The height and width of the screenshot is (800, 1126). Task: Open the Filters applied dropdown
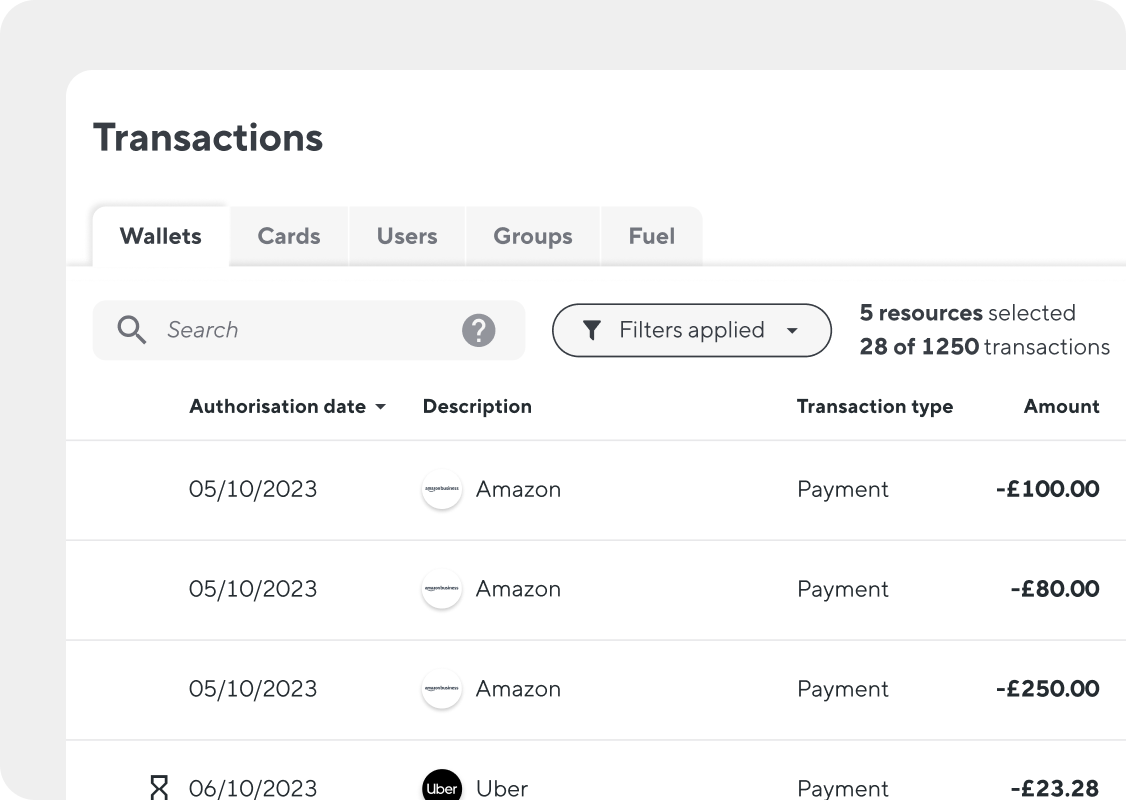(x=691, y=330)
